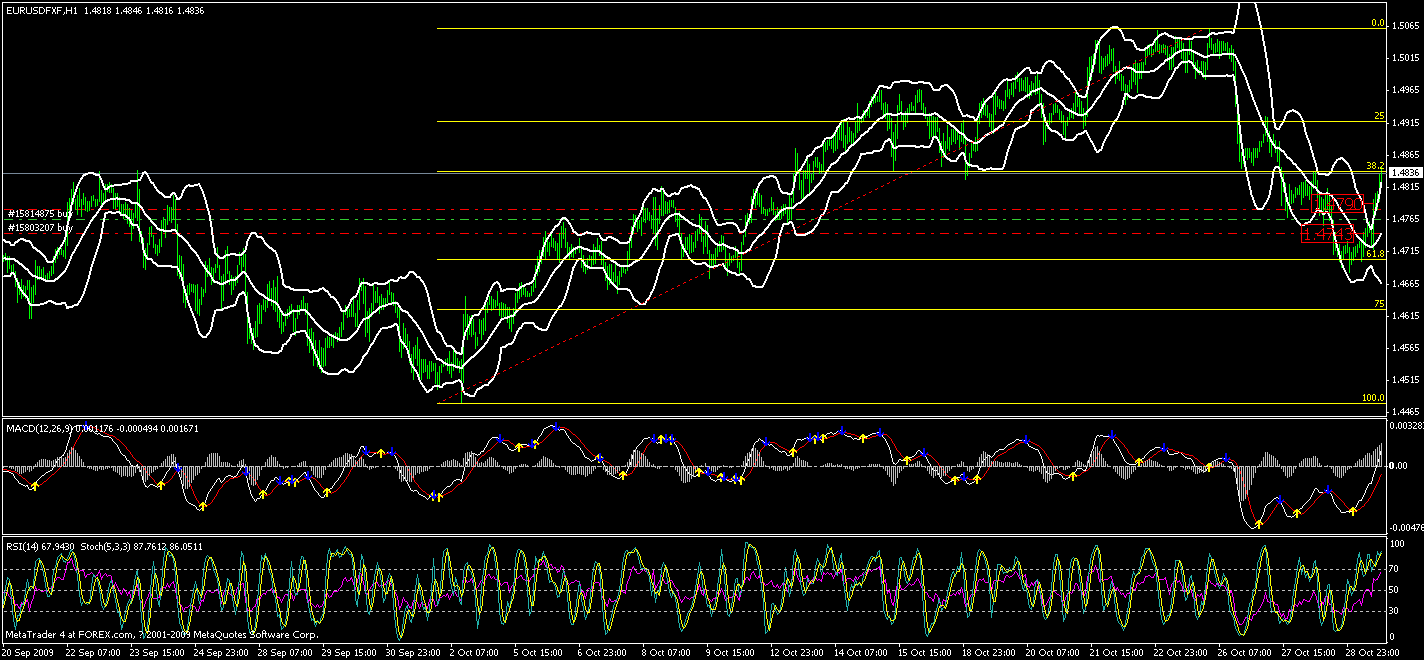The image size is (1424, 660).
Task: Click the 1.4965 price scale value
Action: 1404,90
